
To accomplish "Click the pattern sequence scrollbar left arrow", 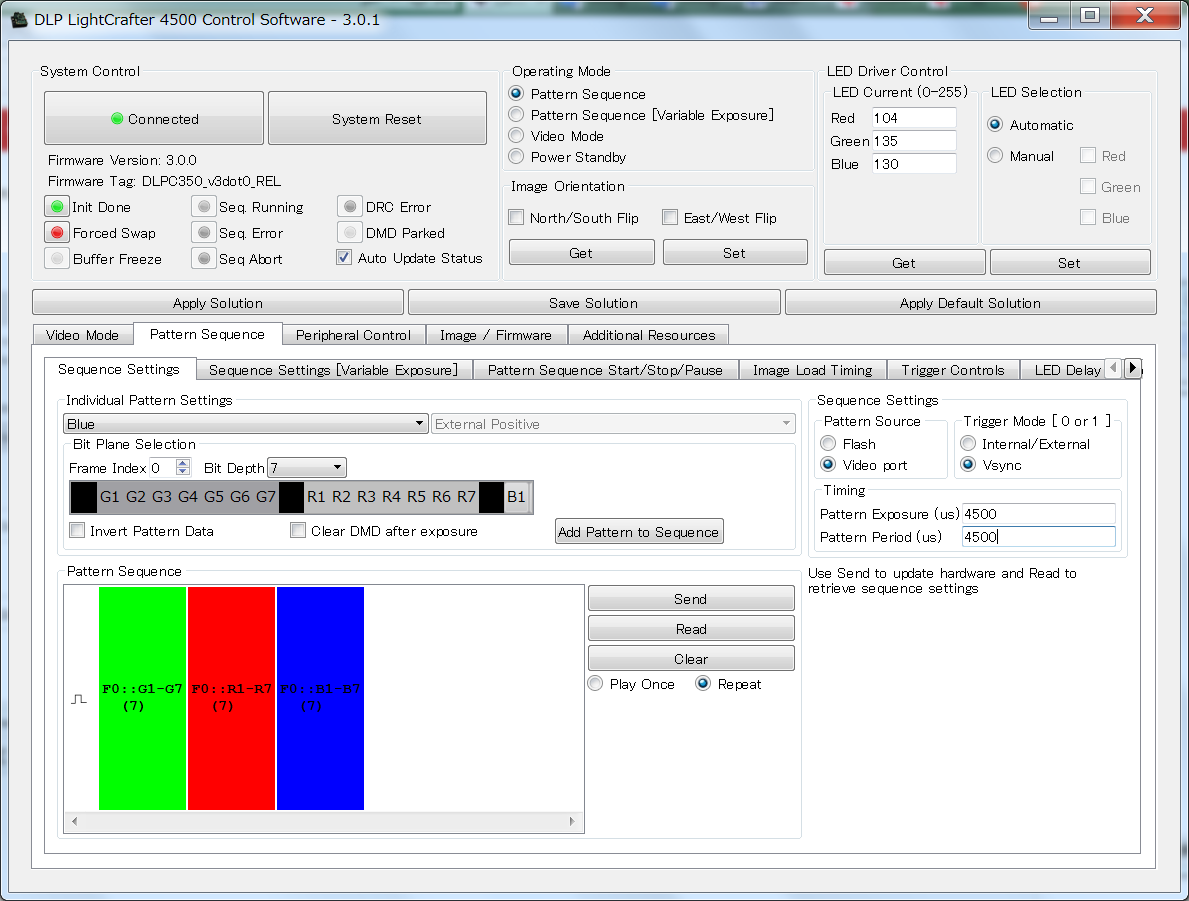I will (x=74, y=821).
